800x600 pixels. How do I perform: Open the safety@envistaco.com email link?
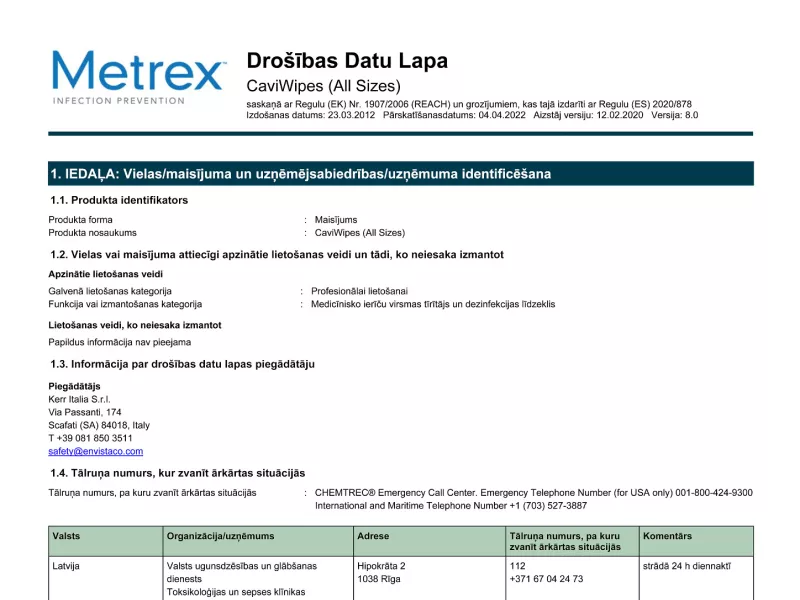[x=95, y=451]
